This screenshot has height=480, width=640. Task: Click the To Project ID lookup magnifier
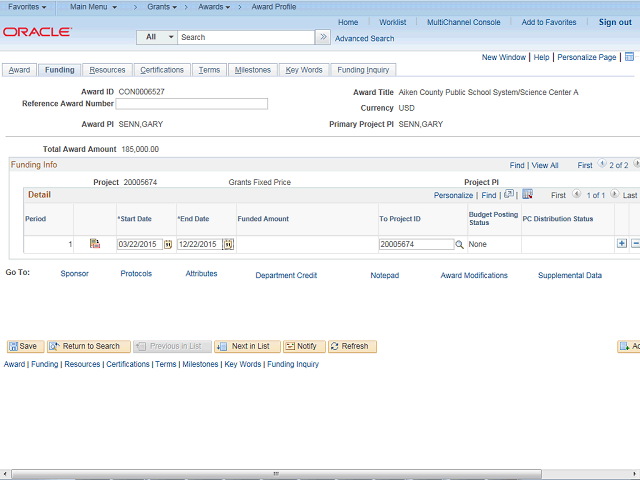coord(460,244)
